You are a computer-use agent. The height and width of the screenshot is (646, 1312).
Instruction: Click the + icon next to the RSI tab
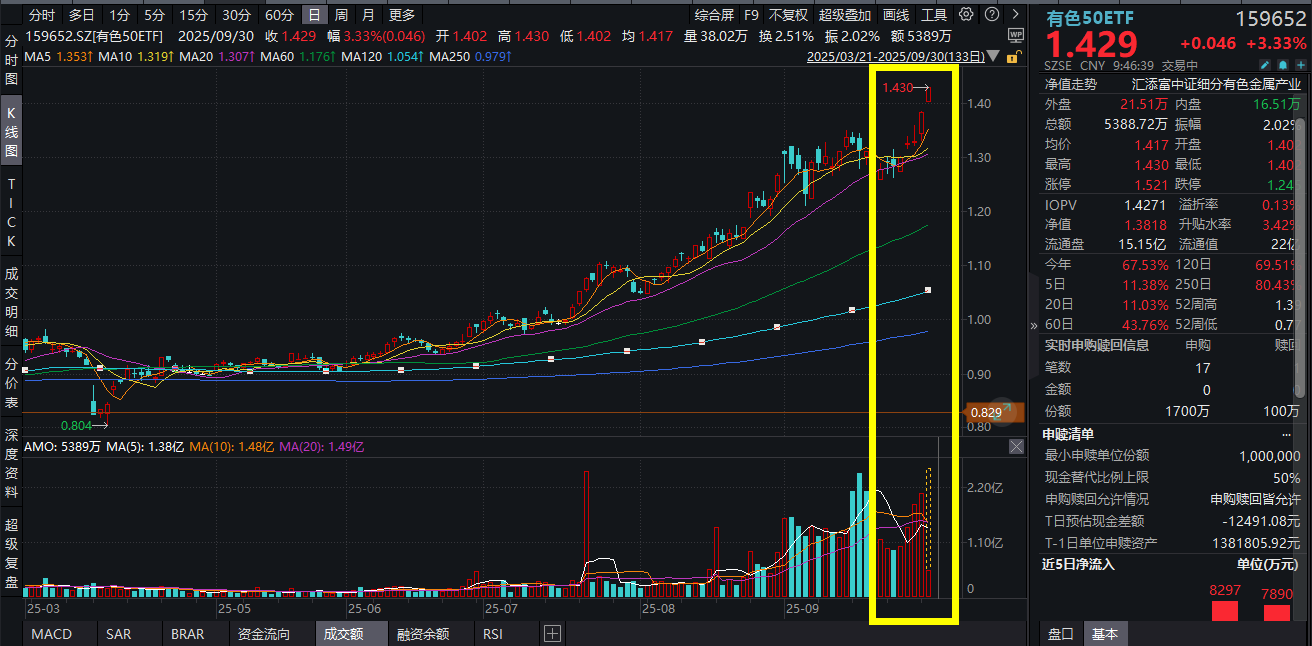click(551, 632)
